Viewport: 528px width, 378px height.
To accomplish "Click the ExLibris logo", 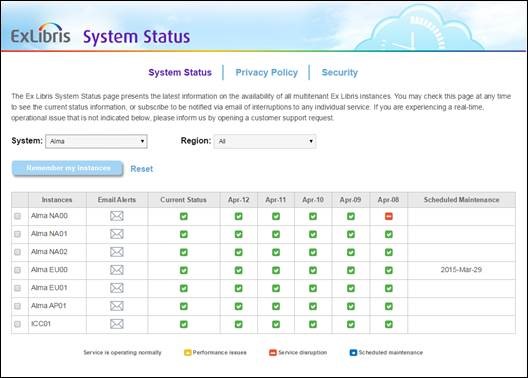I will (x=41, y=34).
